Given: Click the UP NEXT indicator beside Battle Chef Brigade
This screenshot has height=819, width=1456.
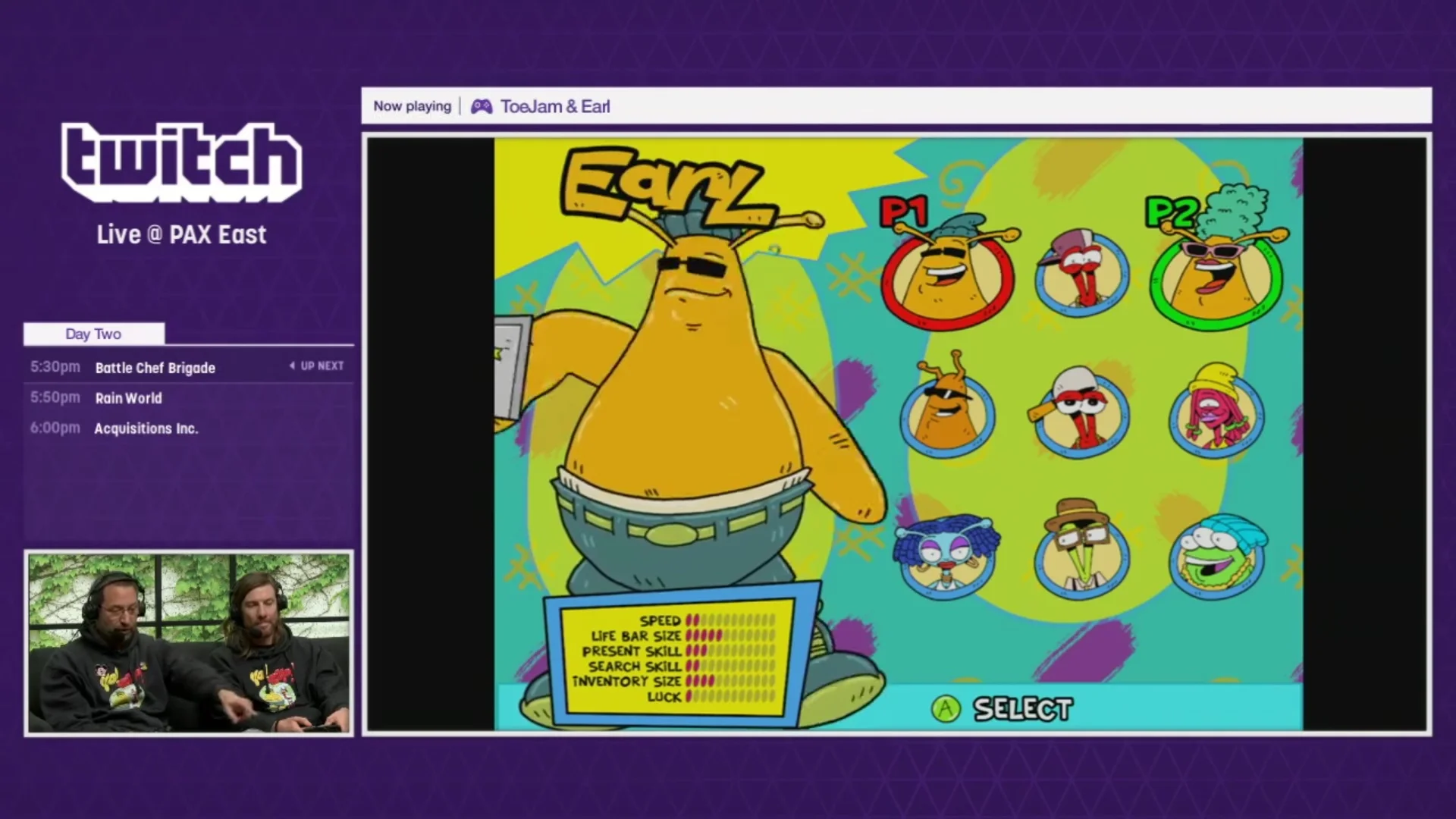Looking at the screenshot, I should tap(317, 366).
